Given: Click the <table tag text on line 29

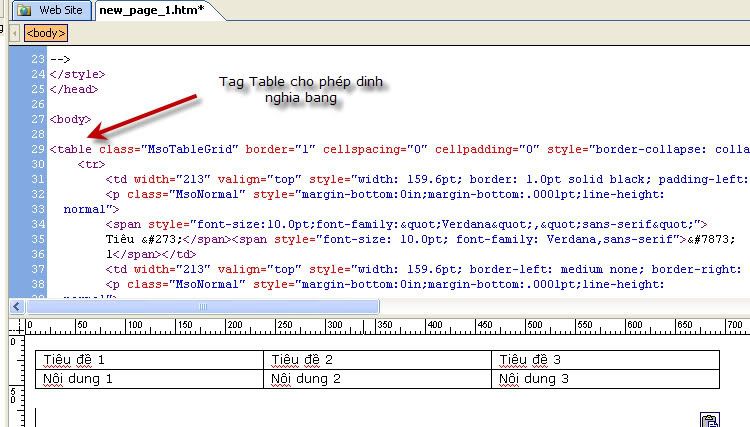Looking at the screenshot, I should (x=71, y=149).
